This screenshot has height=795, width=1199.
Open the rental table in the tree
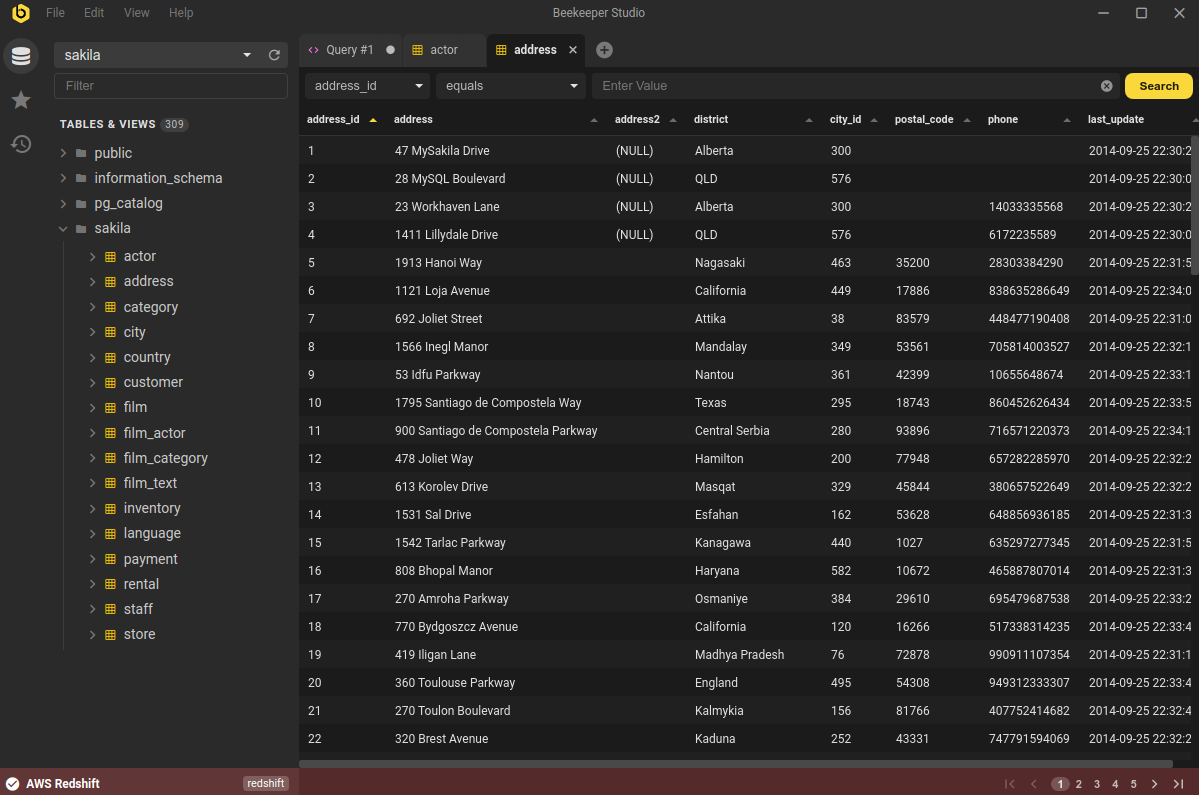141,584
